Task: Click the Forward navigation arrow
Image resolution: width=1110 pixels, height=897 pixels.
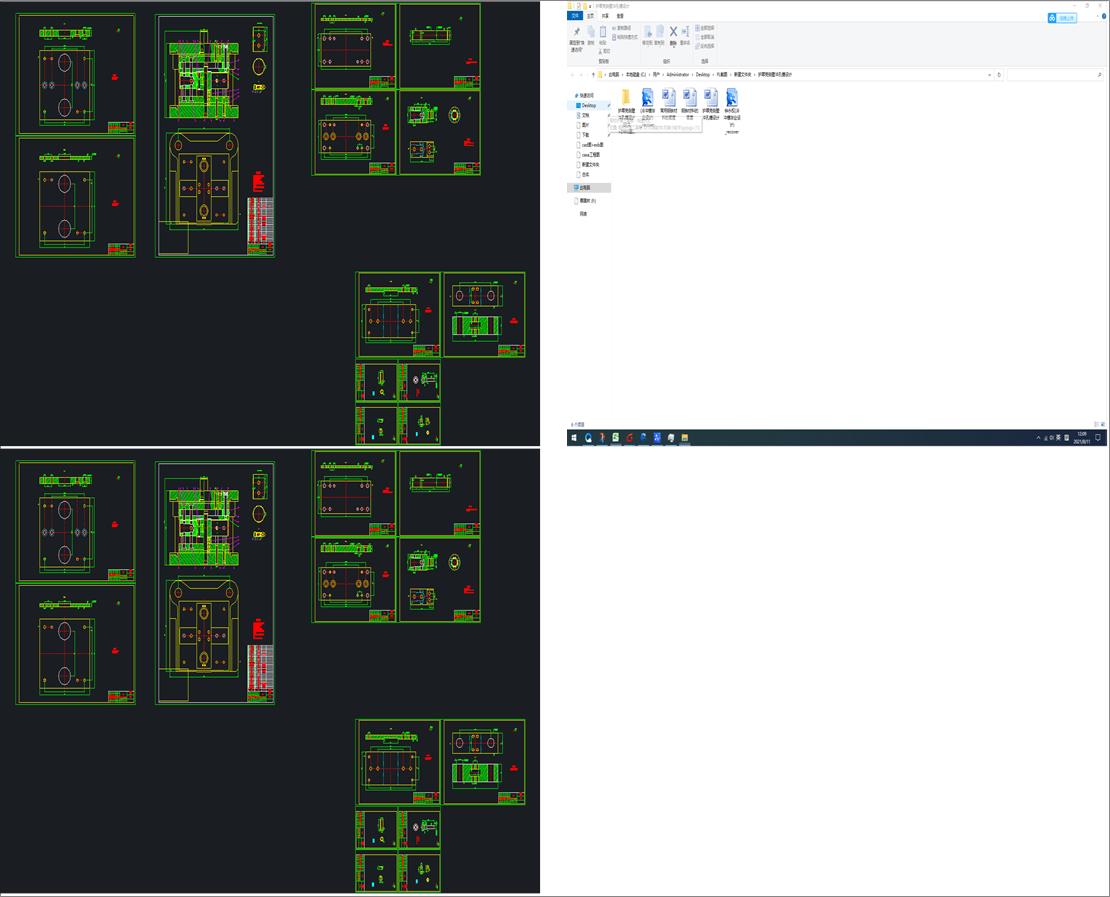Action: pyautogui.click(x=581, y=74)
